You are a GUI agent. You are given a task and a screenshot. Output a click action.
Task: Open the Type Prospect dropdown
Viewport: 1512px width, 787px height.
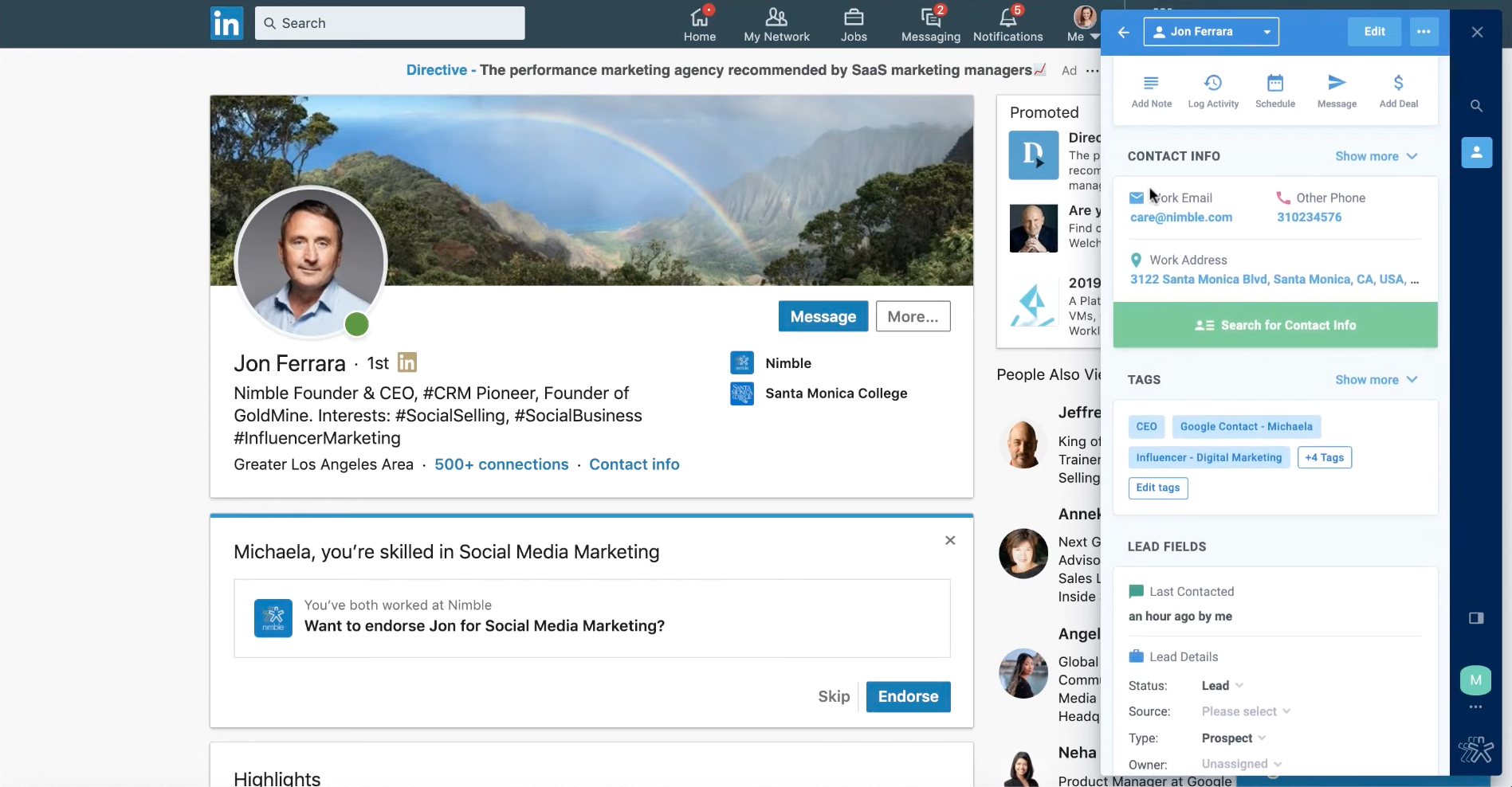point(1233,738)
